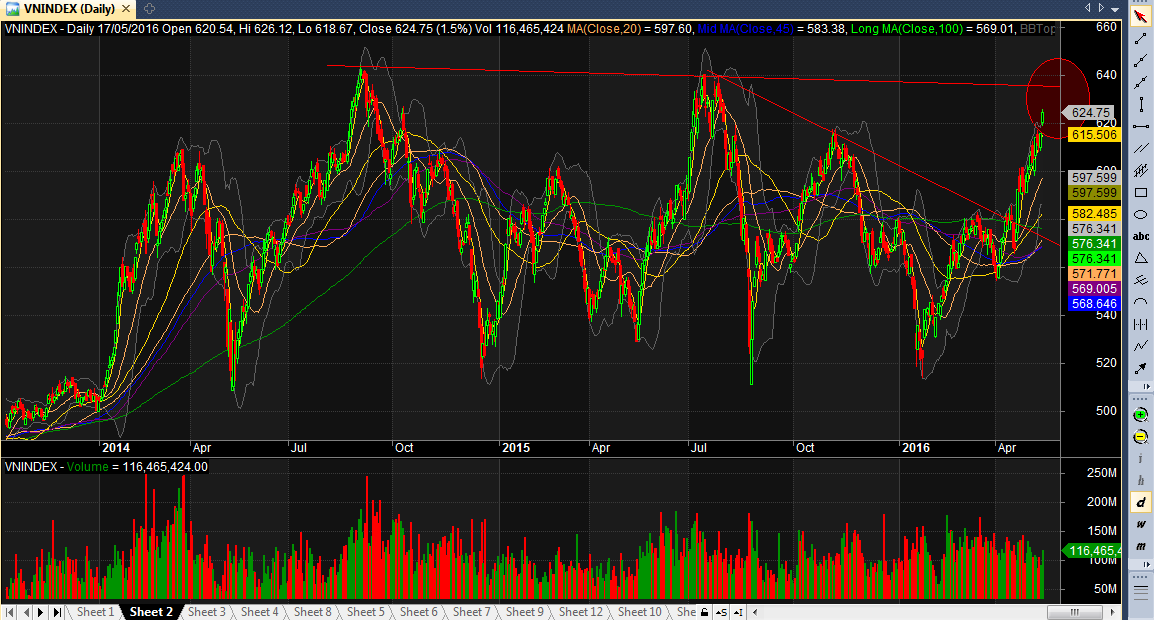
Task: Select the parallel lines tool
Action: (1140, 149)
